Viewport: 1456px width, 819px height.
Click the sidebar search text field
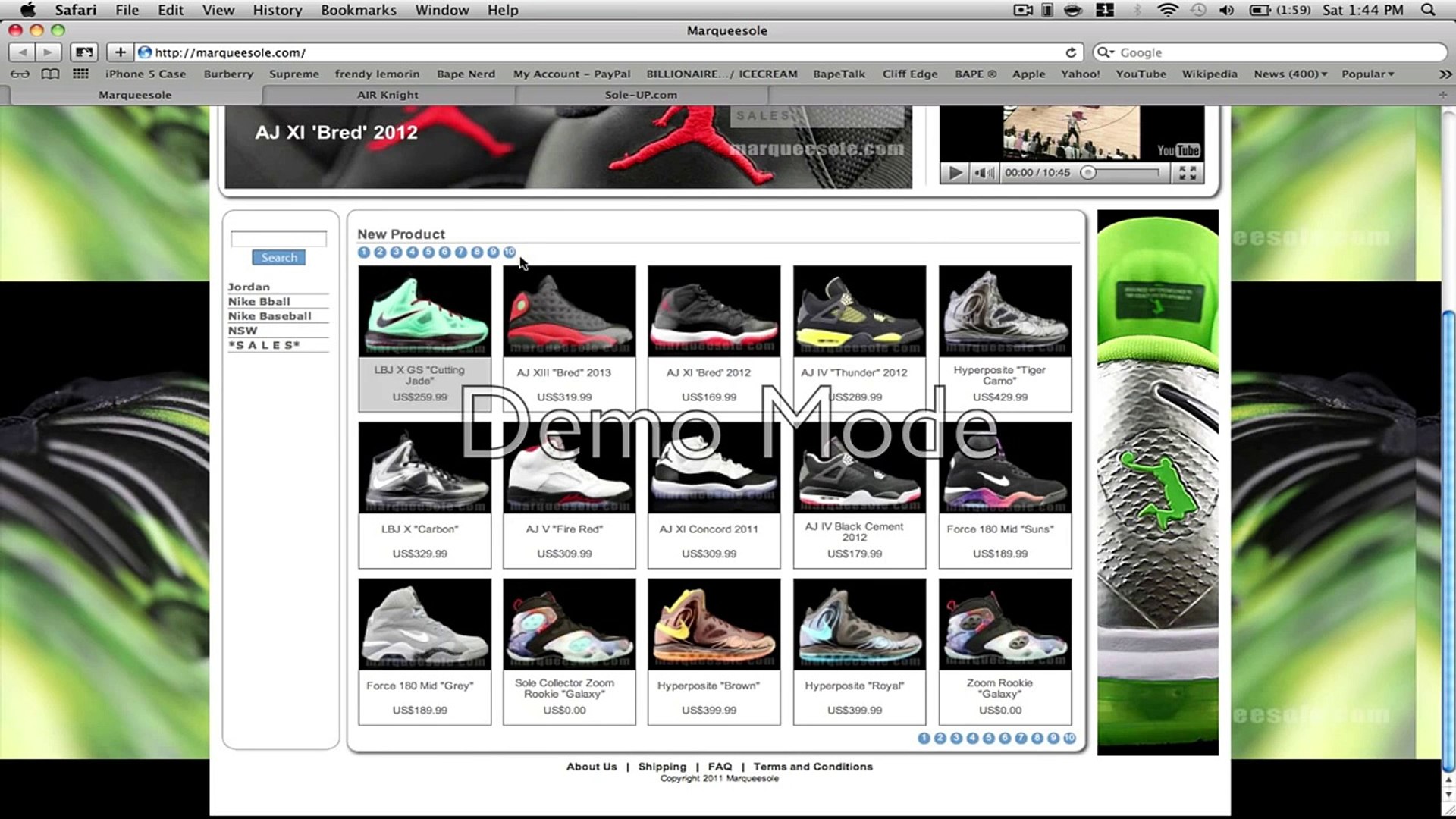(278, 238)
